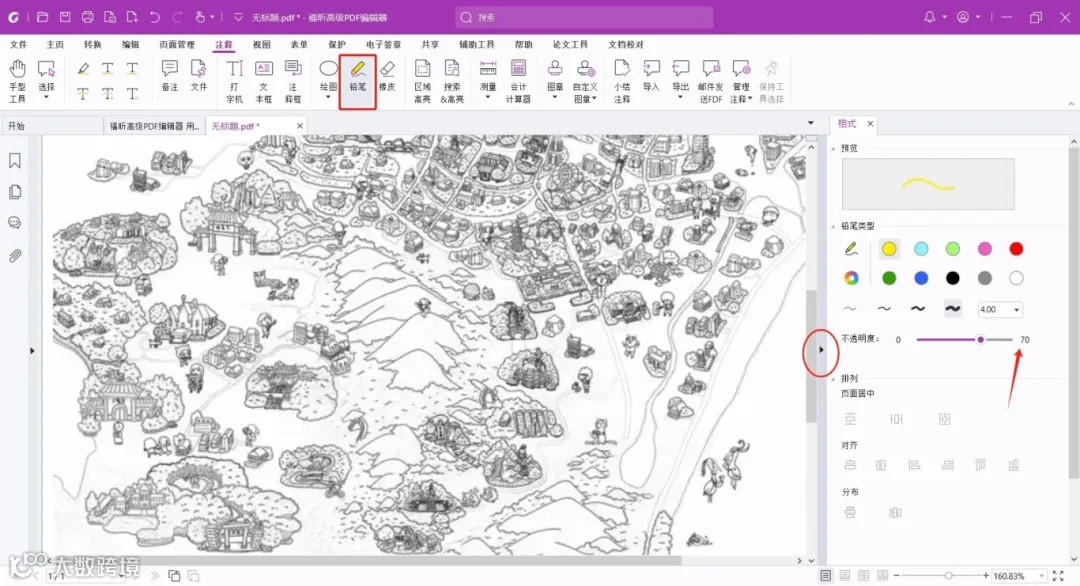Pick the yellow pencil color swatch
This screenshot has height=586, width=1080.
(x=889, y=249)
